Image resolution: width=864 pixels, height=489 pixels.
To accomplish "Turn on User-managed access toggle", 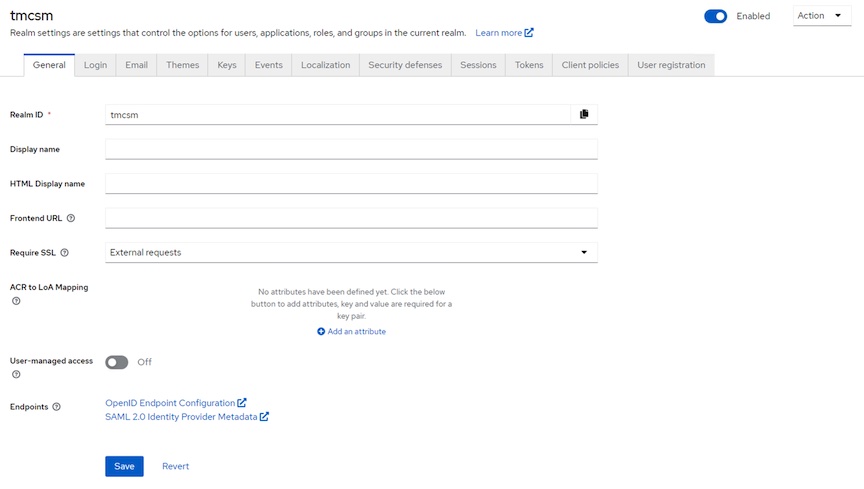I will tap(117, 362).
